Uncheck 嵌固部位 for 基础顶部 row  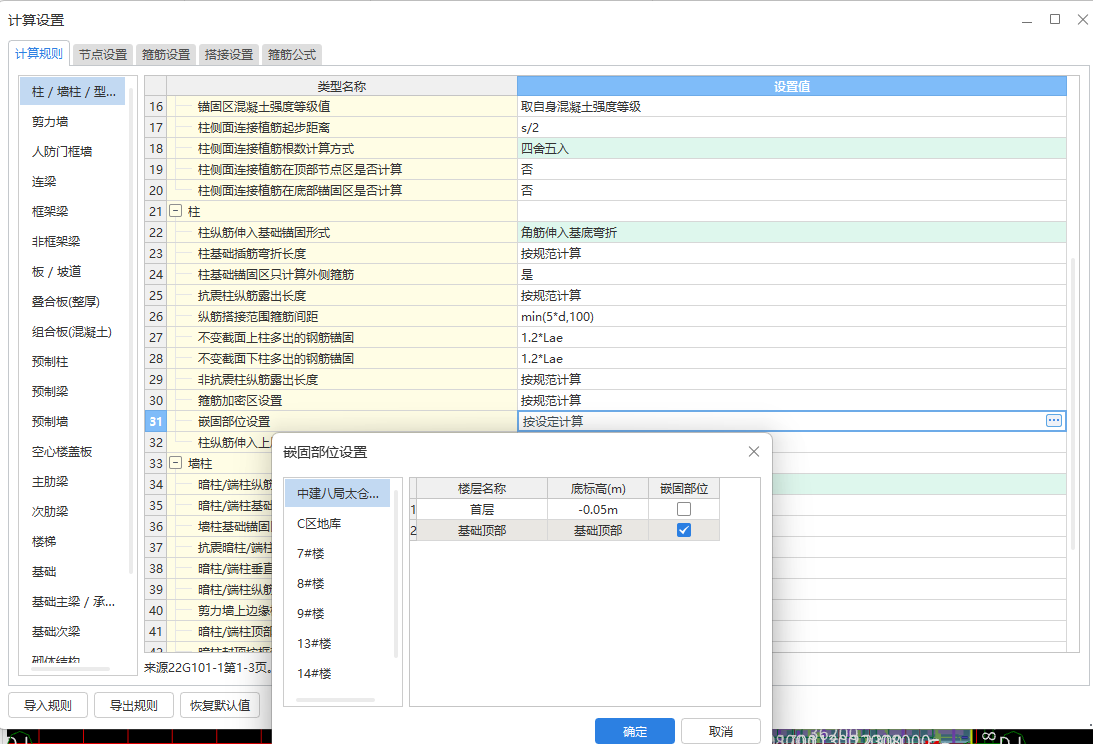point(684,530)
